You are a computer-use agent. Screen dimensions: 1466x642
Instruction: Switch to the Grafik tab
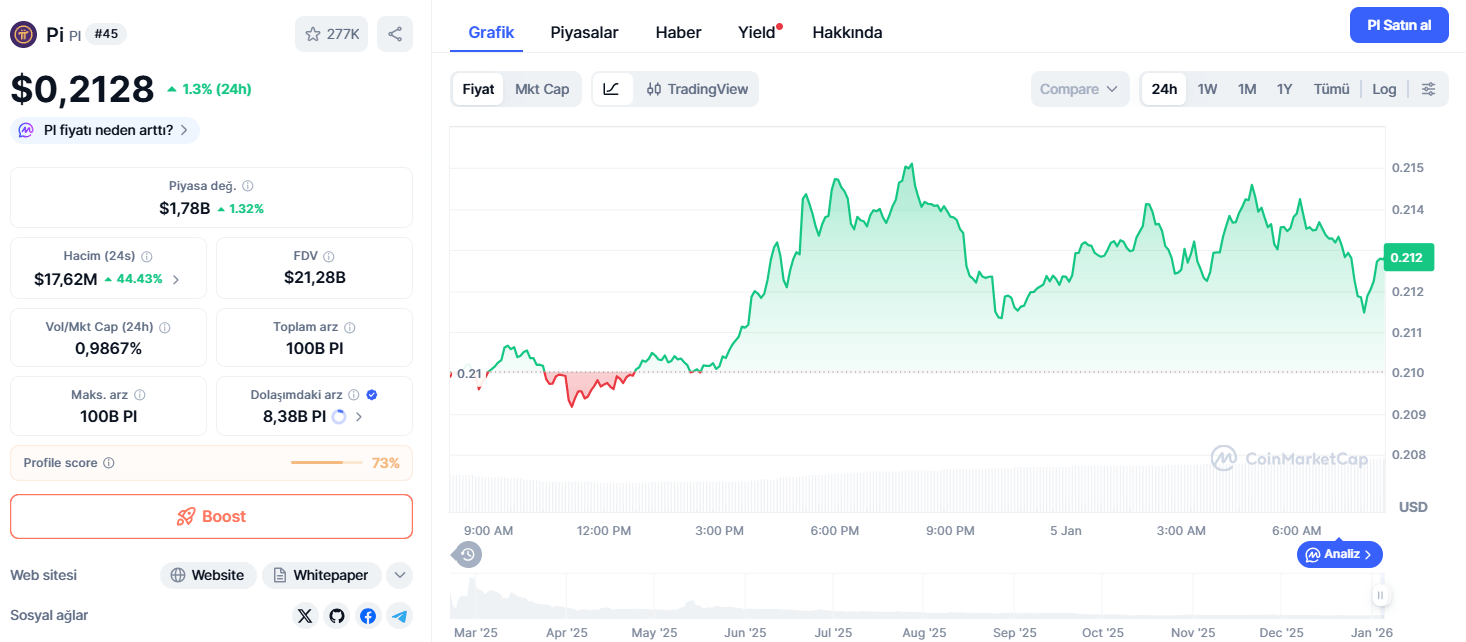click(x=491, y=32)
